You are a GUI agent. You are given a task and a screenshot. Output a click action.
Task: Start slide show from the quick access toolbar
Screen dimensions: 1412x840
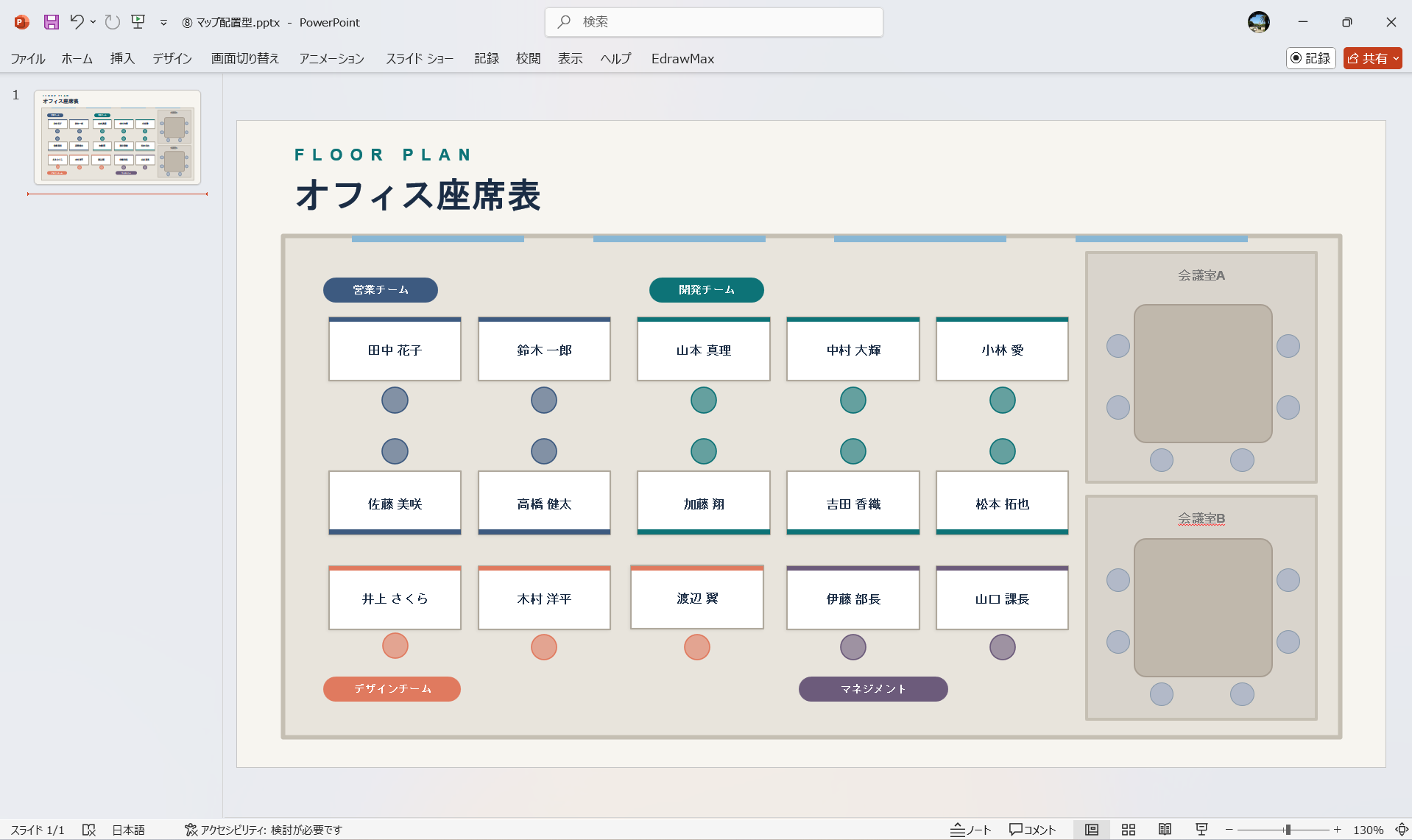pos(138,22)
